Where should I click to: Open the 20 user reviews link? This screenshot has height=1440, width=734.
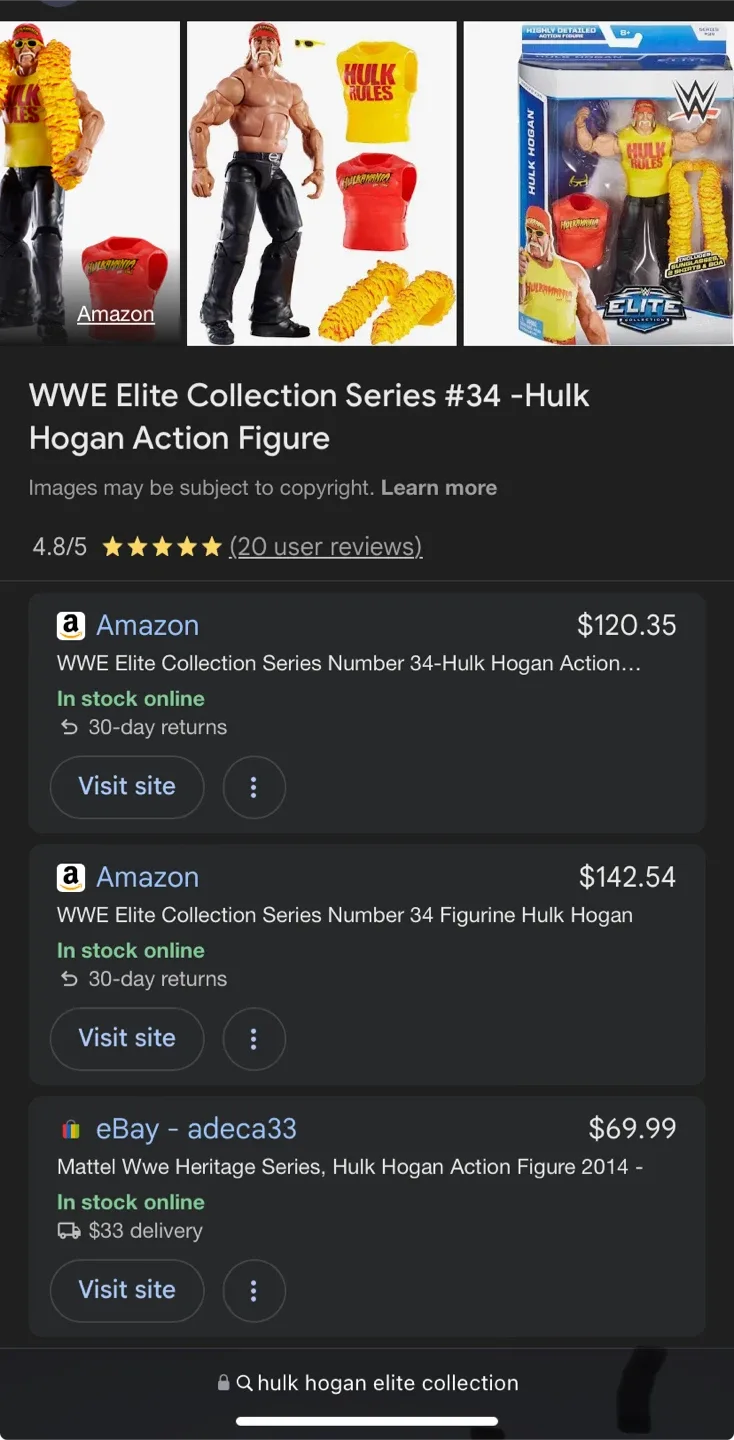(x=326, y=546)
